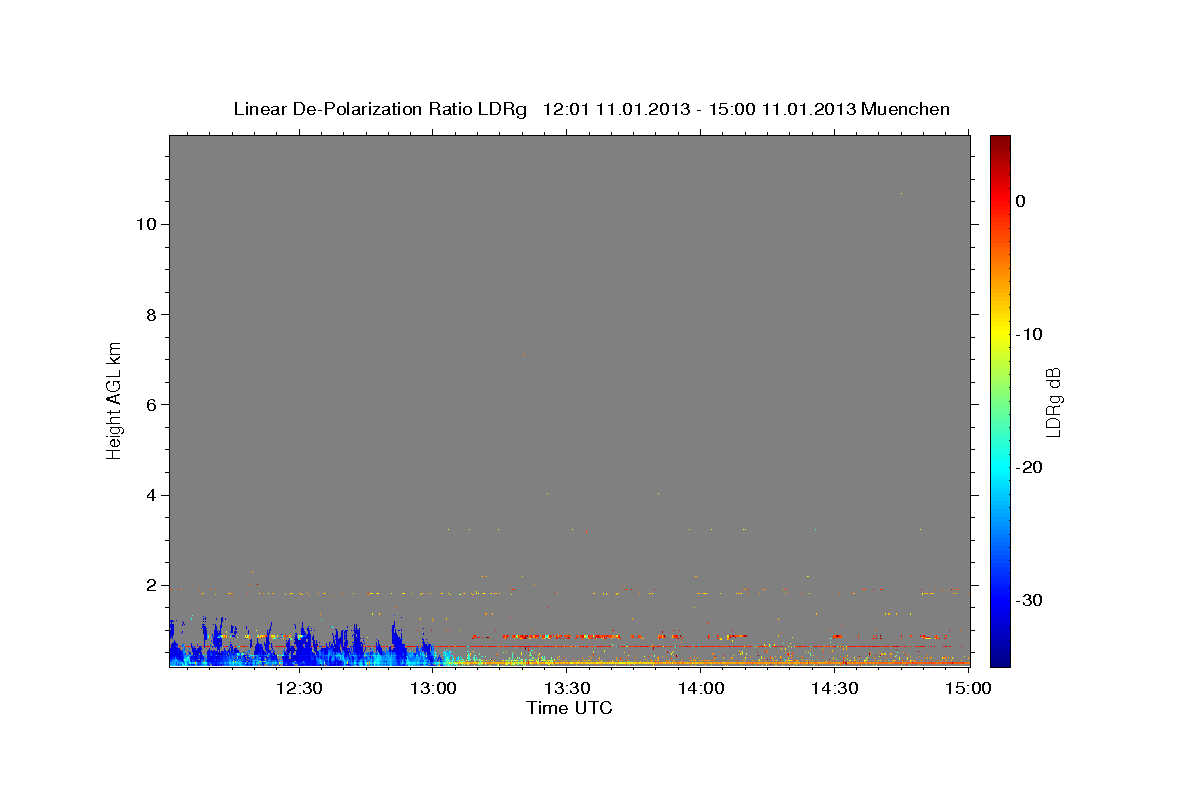This screenshot has height=800, width=1200.
Task: Pick the dark blue bottom of colorbar
Action: (1000, 659)
